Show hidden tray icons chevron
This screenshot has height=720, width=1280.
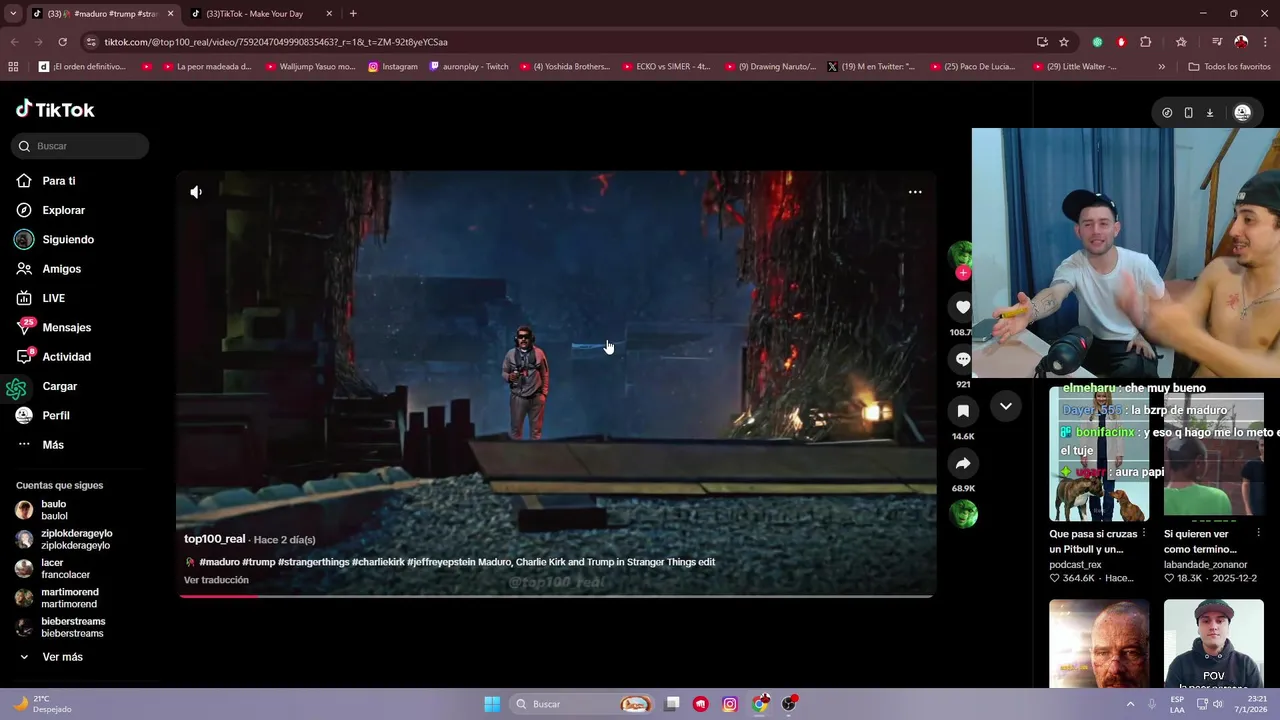point(1131,704)
